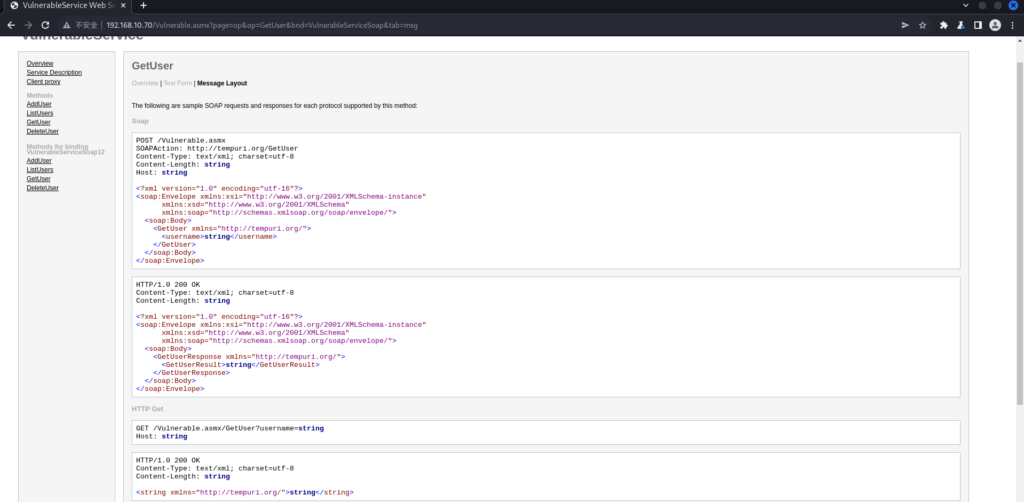Image resolution: width=1024 pixels, height=502 pixels.
Task: Go back to the previous page
Action: coord(11,25)
